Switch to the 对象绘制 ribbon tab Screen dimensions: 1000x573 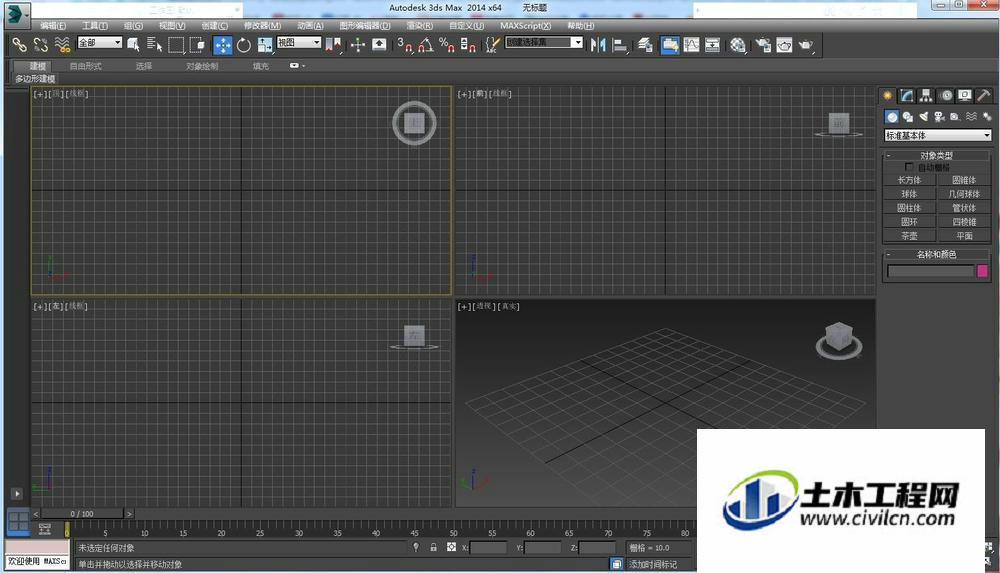point(202,66)
